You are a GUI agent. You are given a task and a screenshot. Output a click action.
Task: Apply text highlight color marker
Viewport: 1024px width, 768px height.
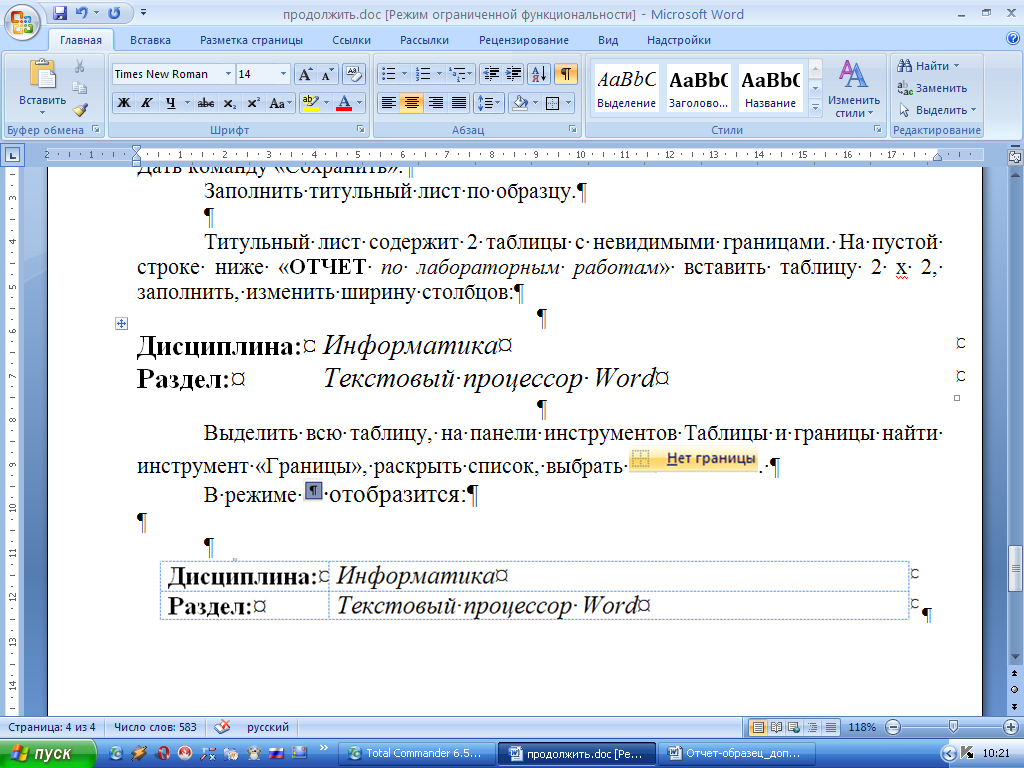click(x=310, y=103)
